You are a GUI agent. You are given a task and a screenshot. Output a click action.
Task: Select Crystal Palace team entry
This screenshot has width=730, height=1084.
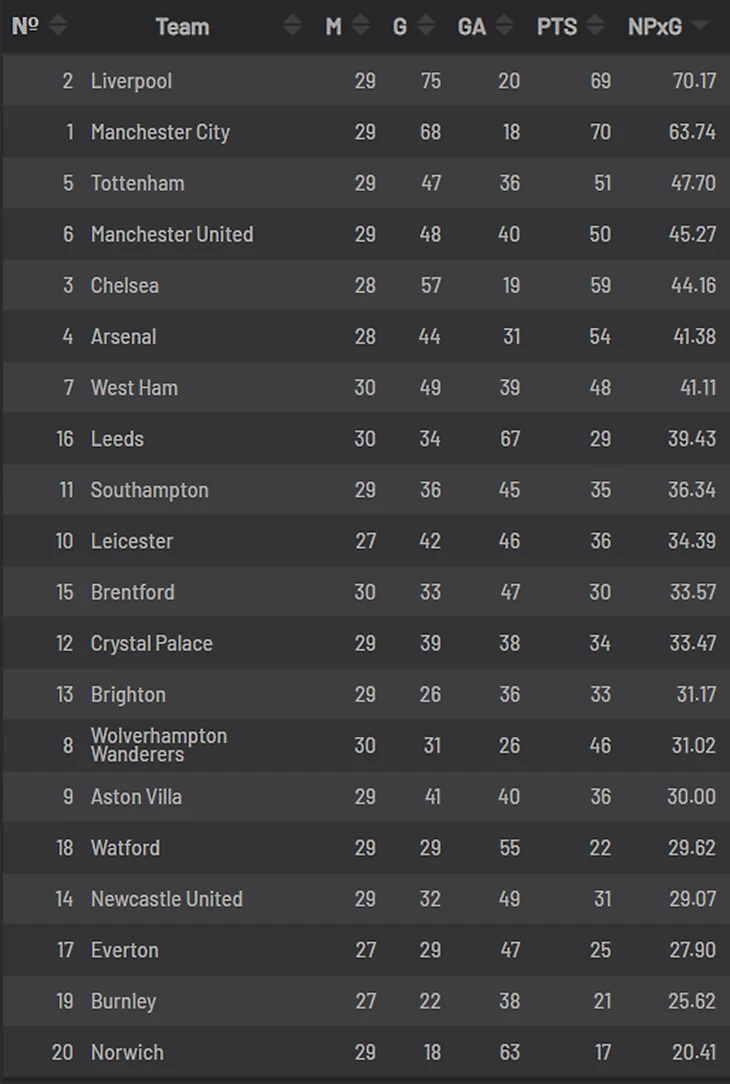(151, 643)
